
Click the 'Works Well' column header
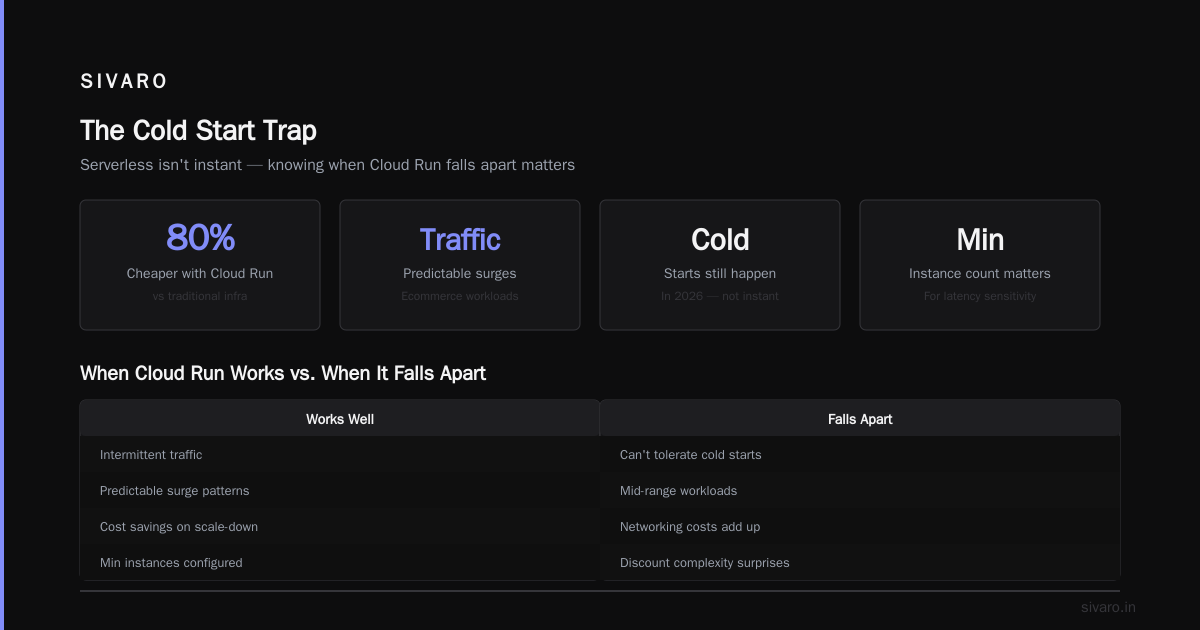[x=340, y=419]
